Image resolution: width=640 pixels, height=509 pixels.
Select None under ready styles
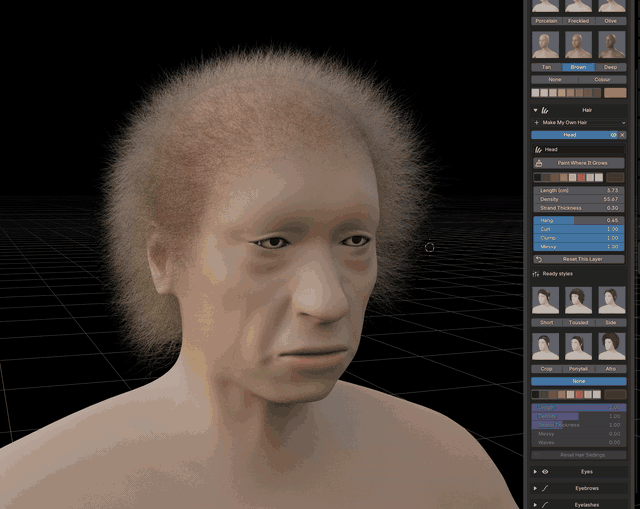point(579,381)
